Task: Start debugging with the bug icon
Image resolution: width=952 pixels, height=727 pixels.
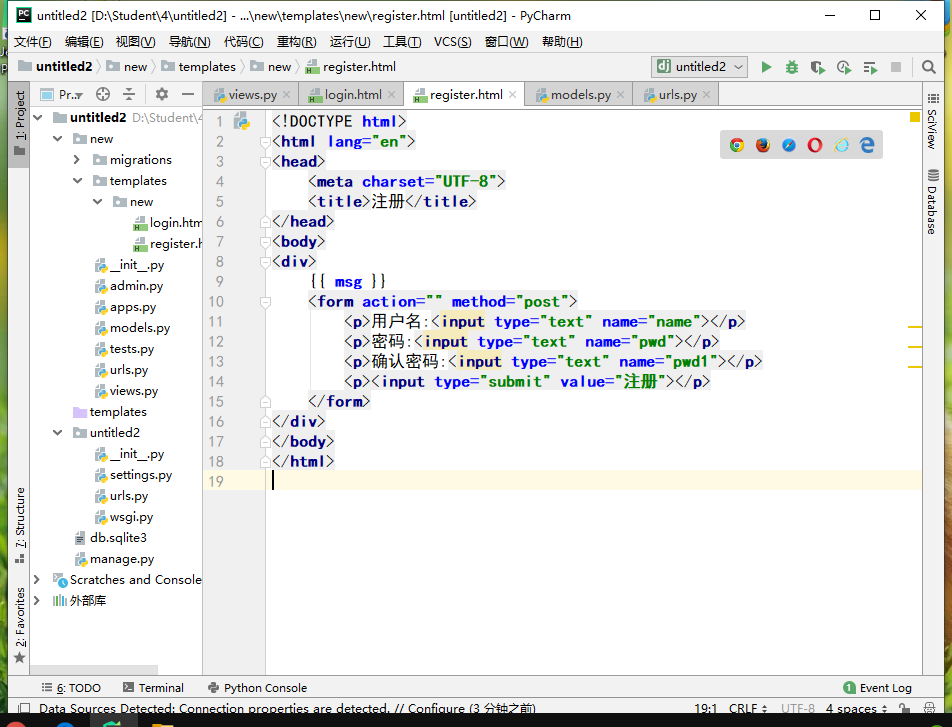Action: [x=792, y=67]
